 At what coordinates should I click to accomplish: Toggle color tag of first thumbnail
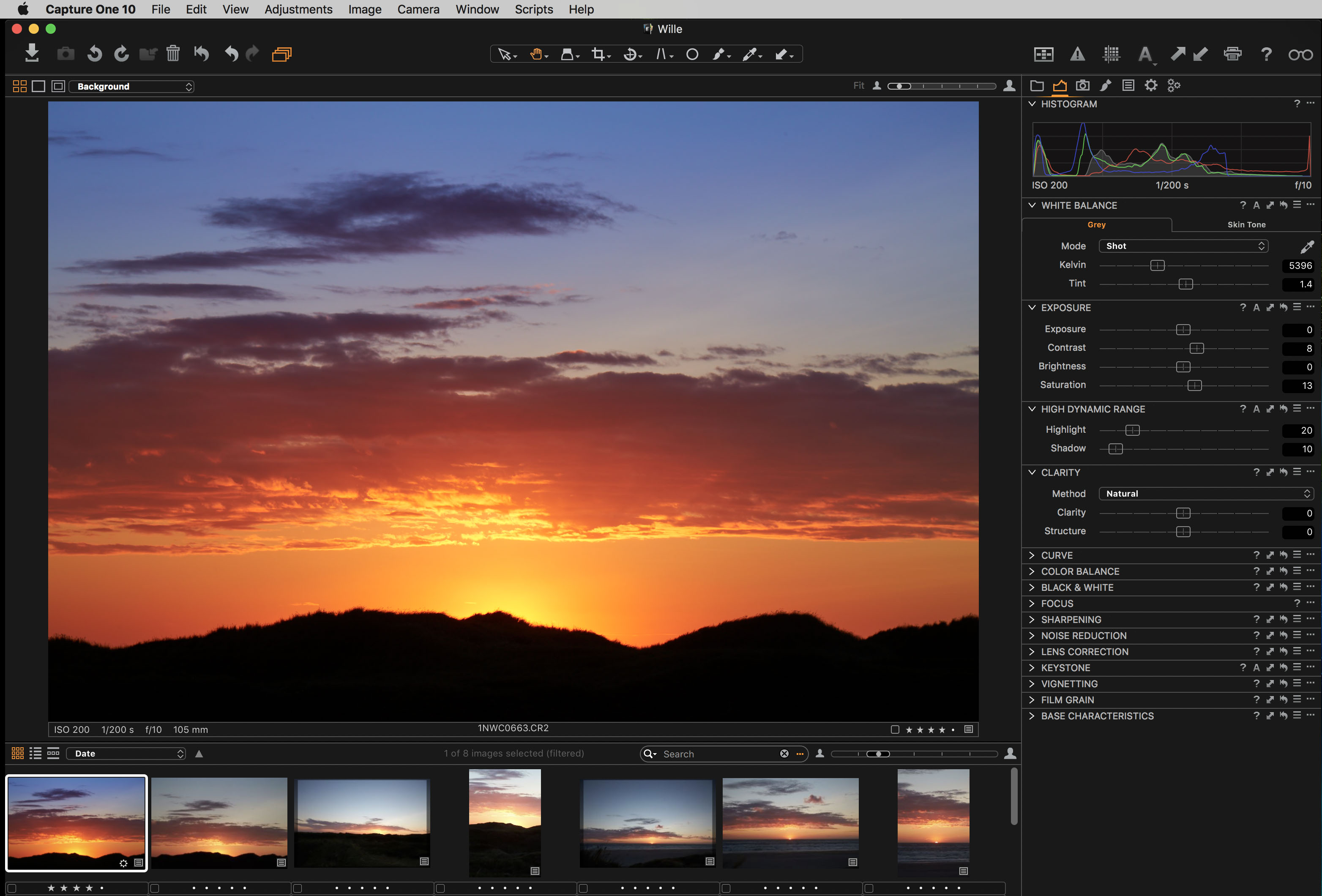(12, 888)
